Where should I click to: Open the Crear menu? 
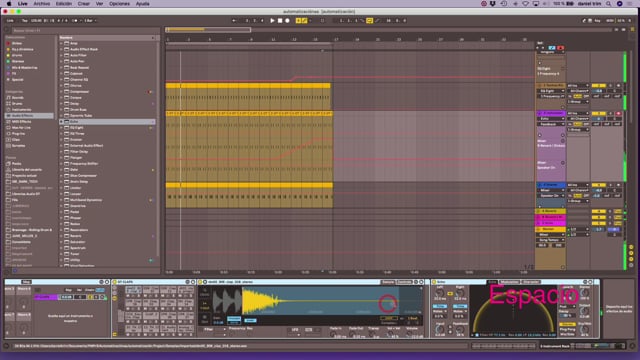tap(84, 4)
